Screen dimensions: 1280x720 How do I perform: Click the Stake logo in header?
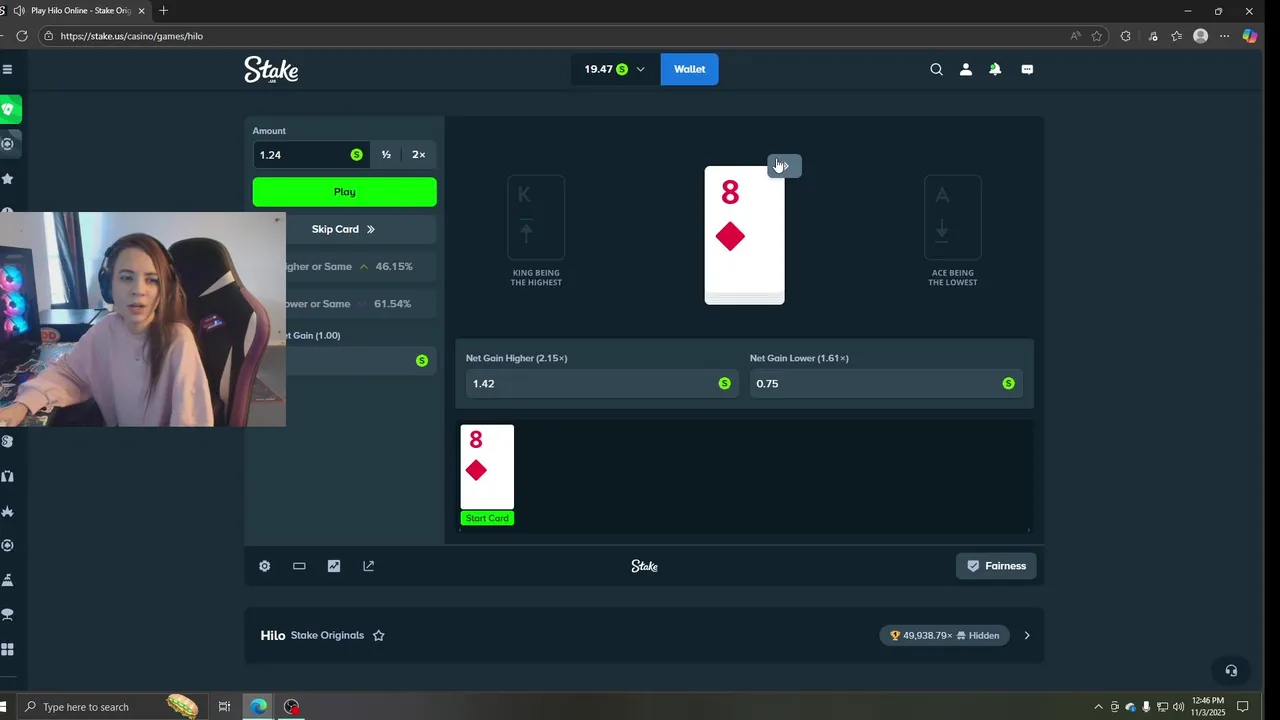coord(271,69)
